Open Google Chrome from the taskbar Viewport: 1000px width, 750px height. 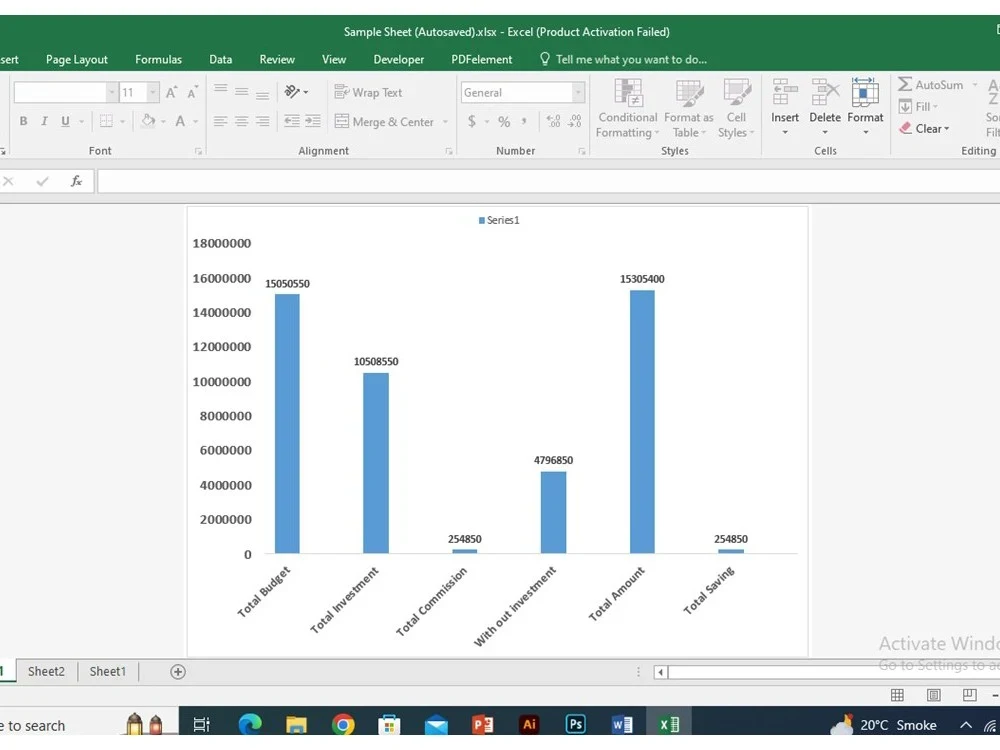[343, 725]
